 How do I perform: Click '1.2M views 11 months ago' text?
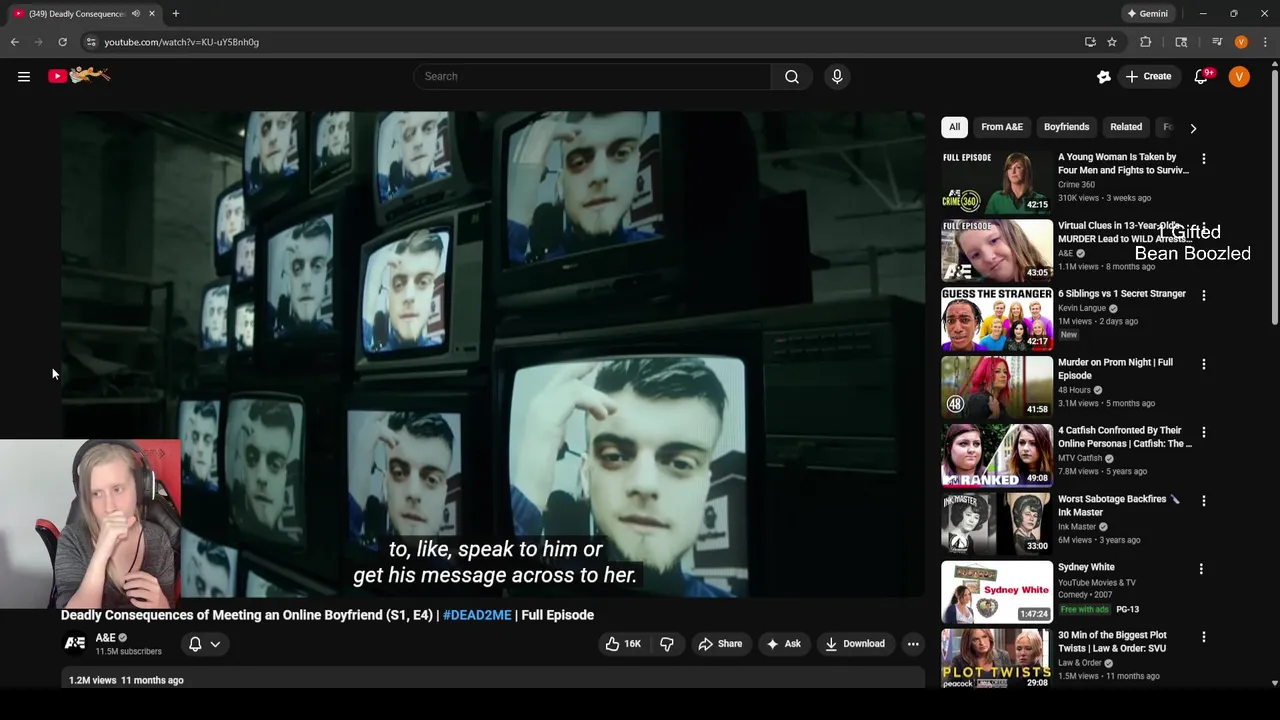tap(126, 680)
